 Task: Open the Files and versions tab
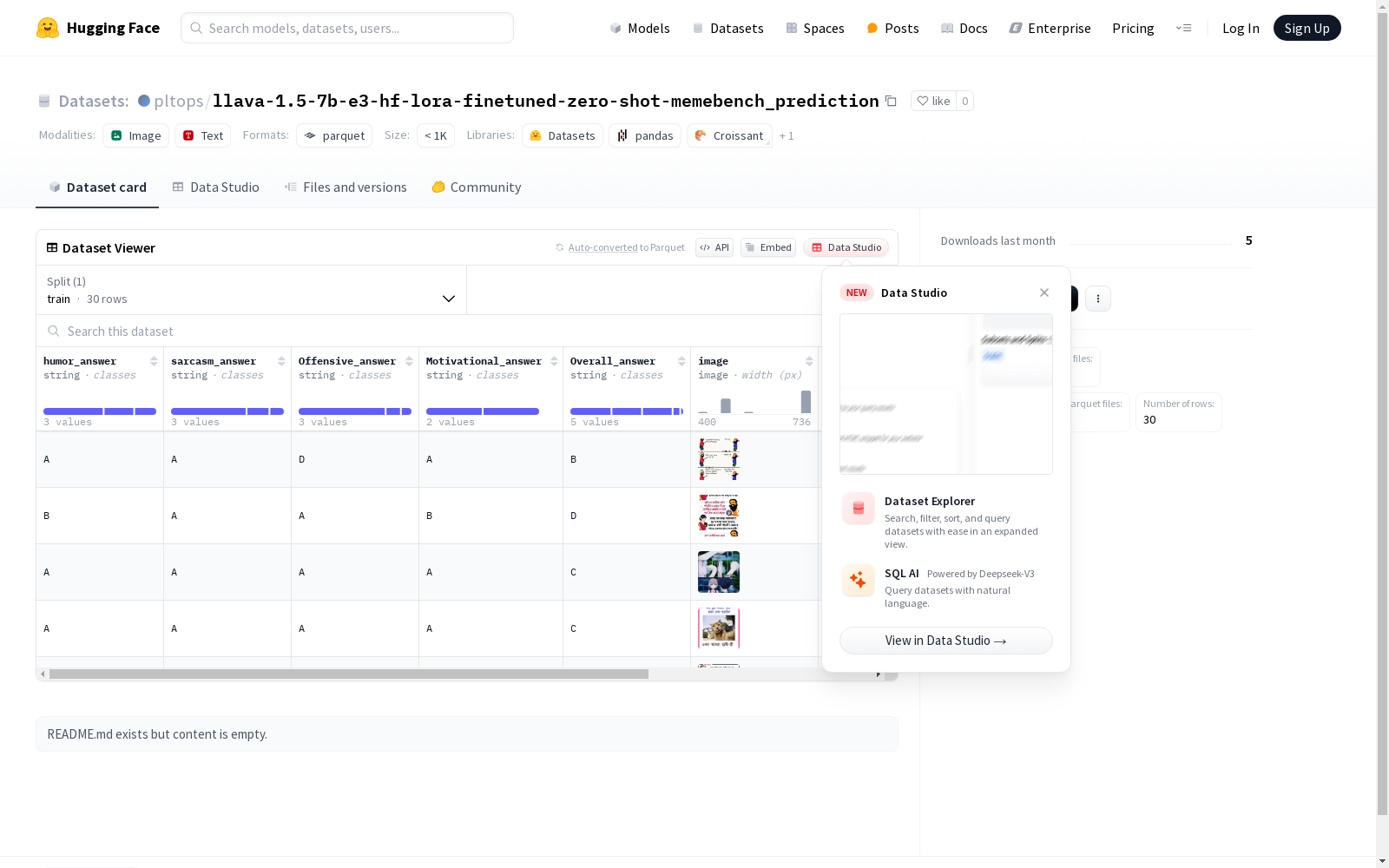coord(346,187)
